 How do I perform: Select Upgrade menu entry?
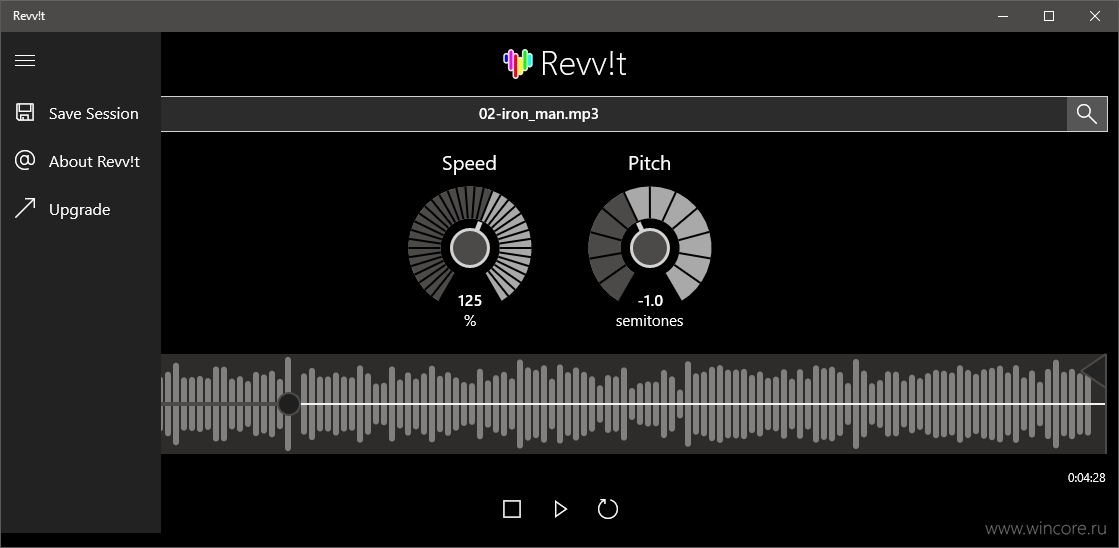[80, 209]
